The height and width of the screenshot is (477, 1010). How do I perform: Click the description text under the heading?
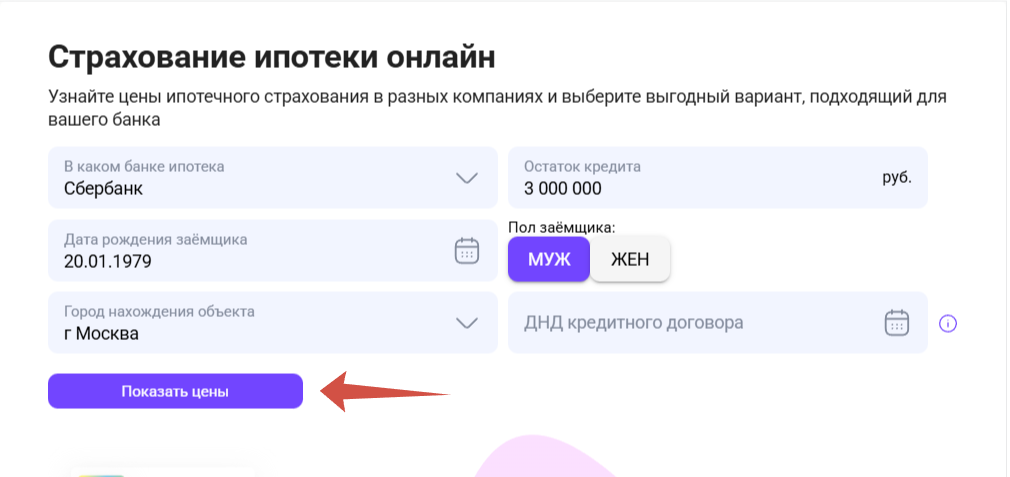[497, 108]
